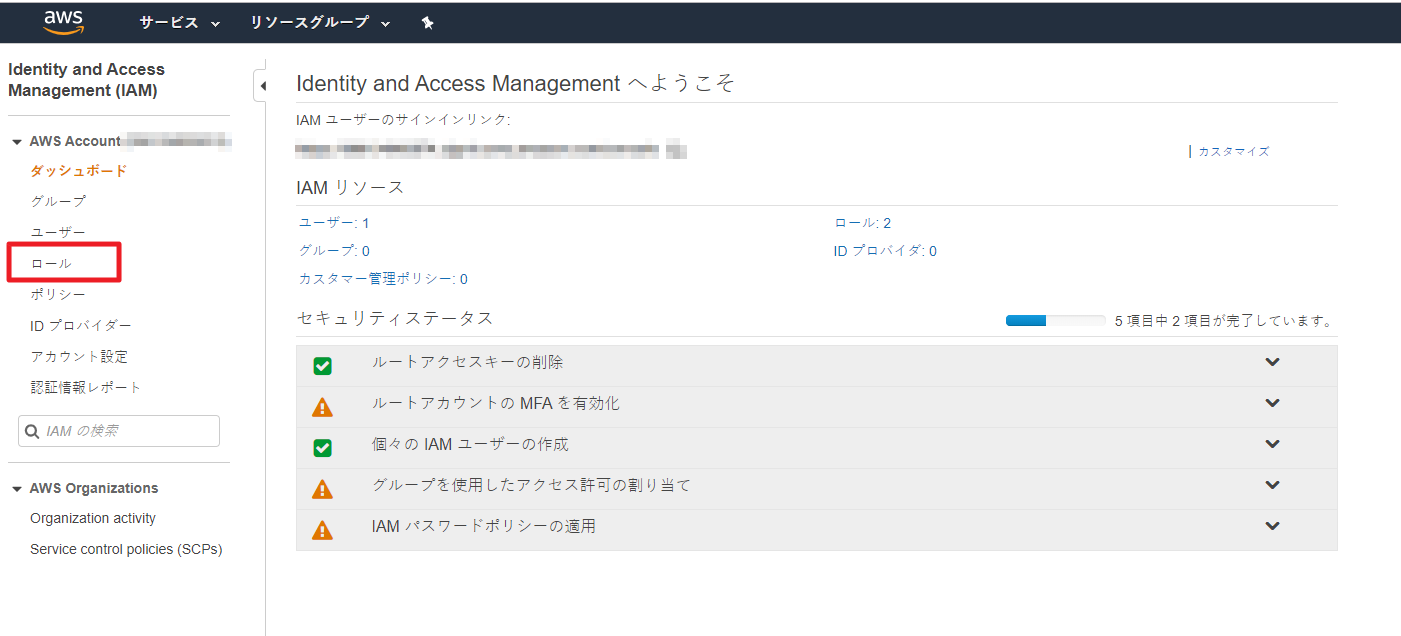Open ロール in the sidebar
The width and height of the screenshot is (1401, 636).
[51, 263]
